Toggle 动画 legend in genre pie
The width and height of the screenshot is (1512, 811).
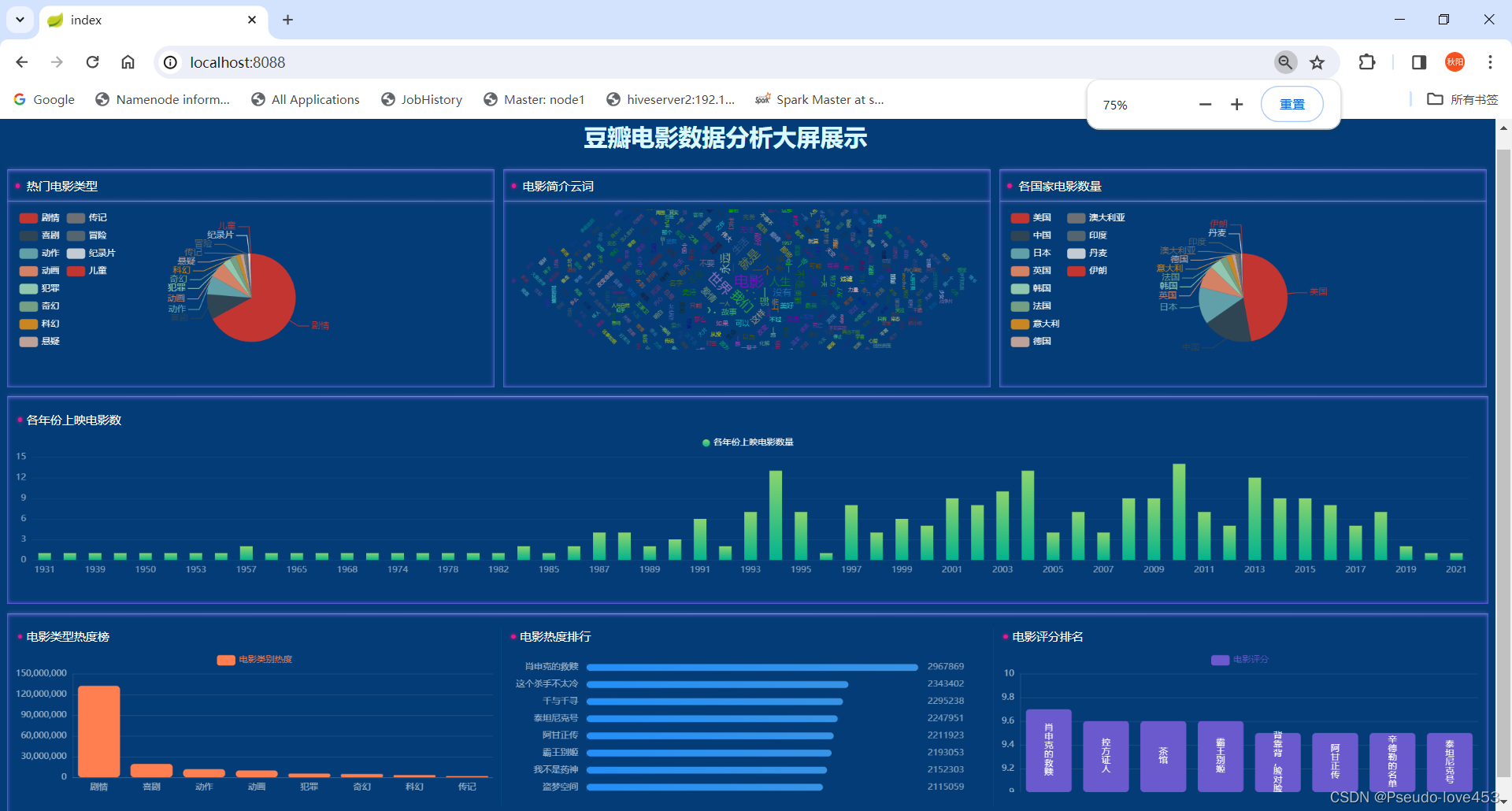(x=39, y=271)
